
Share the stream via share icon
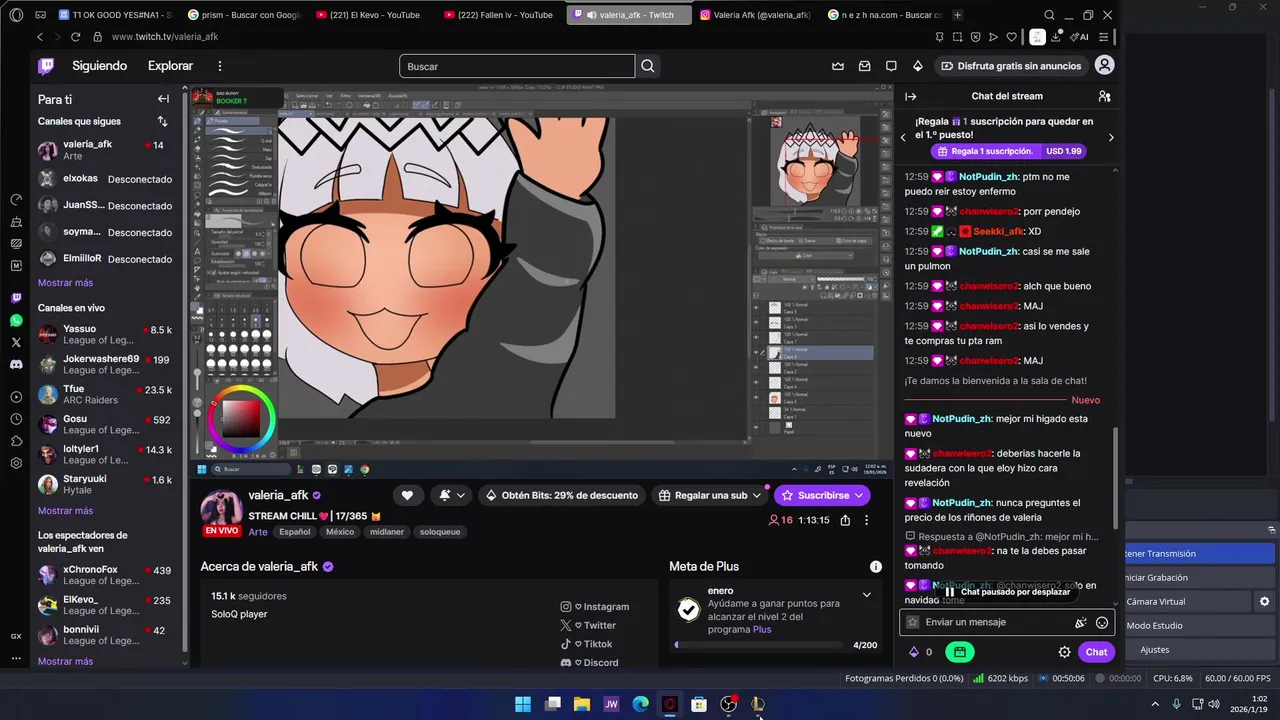point(845,520)
